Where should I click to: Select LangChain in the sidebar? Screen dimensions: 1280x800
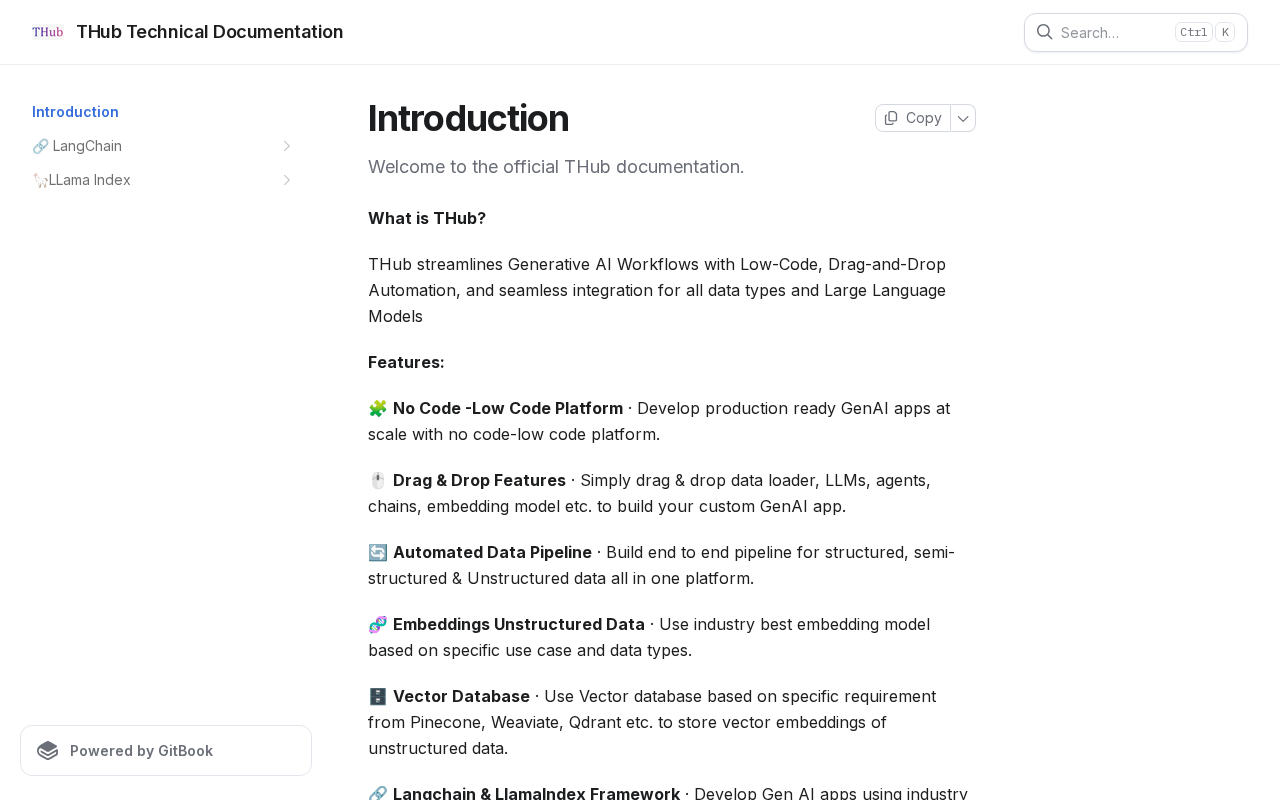click(x=87, y=146)
